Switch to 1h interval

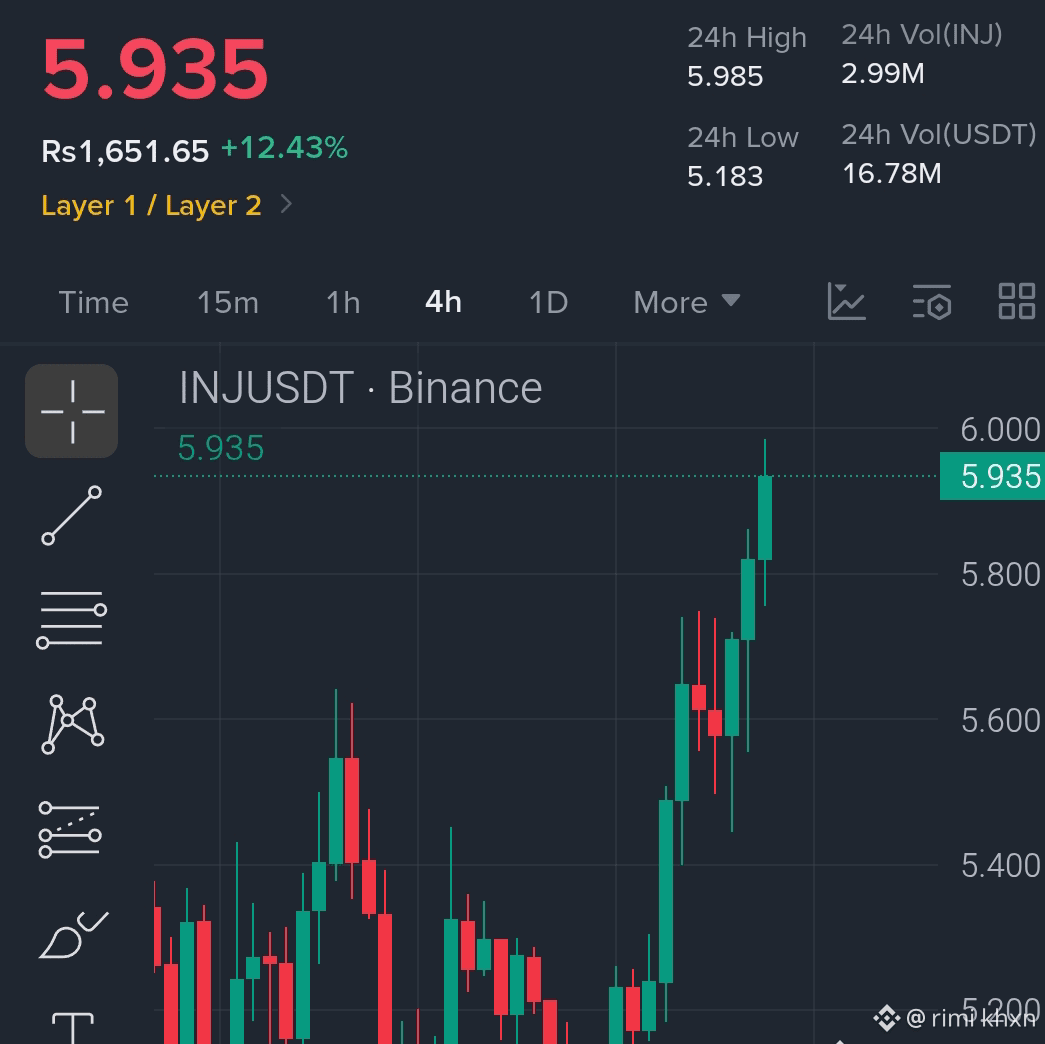343,303
